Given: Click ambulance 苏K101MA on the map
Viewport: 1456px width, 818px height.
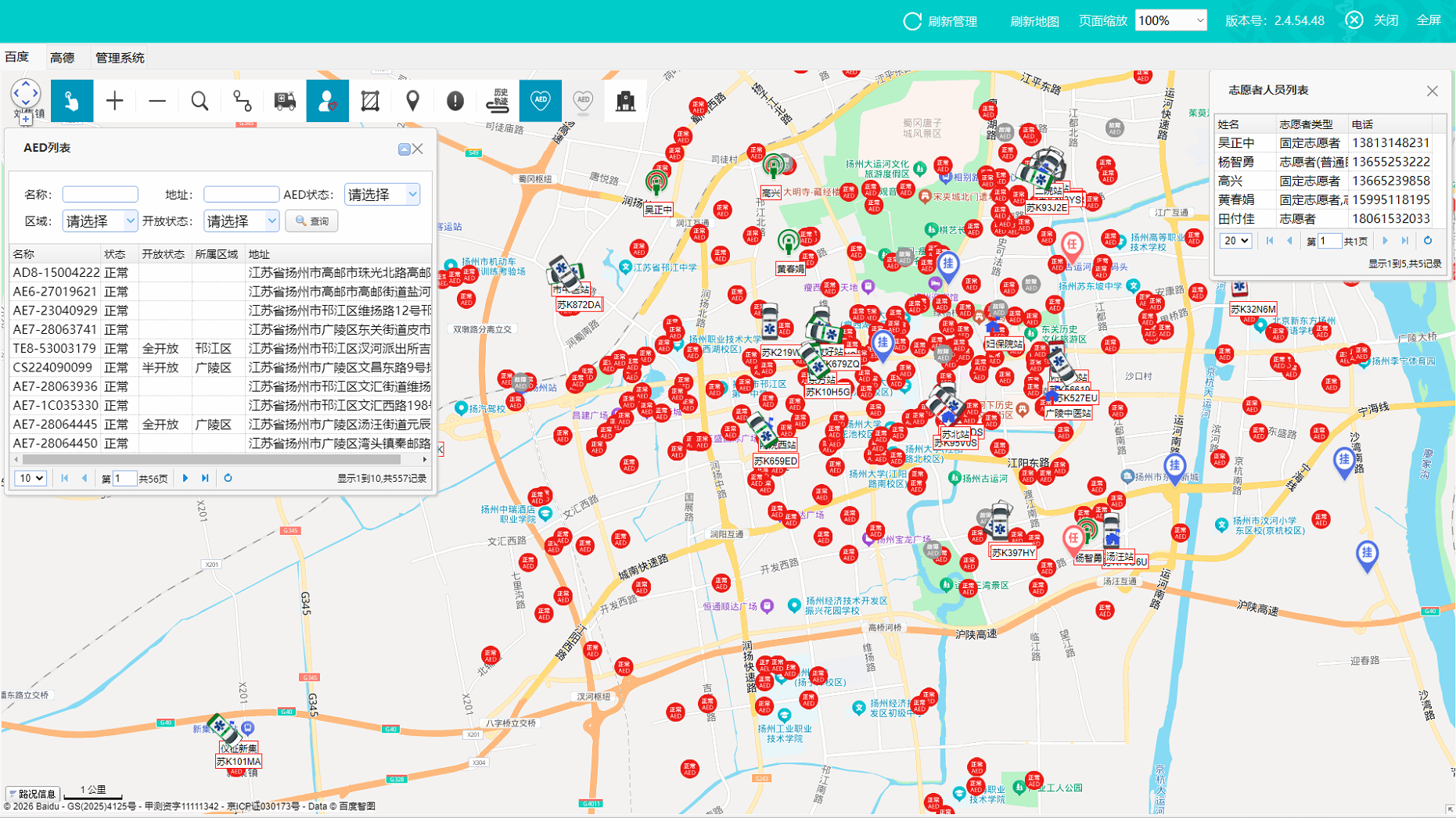Looking at the screenshot, I should click(224, 728).
